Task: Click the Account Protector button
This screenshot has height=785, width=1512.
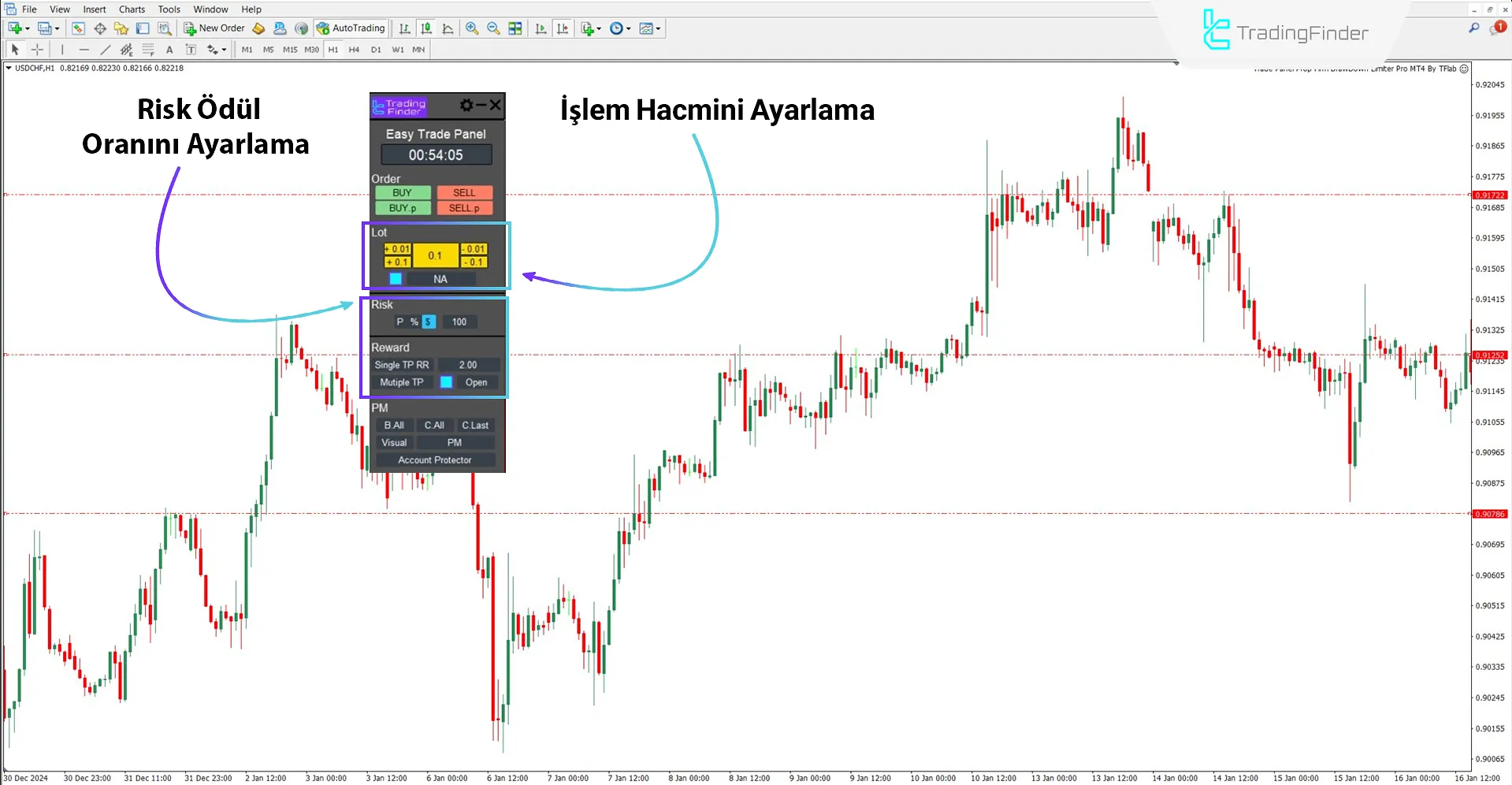Action: 435,459
